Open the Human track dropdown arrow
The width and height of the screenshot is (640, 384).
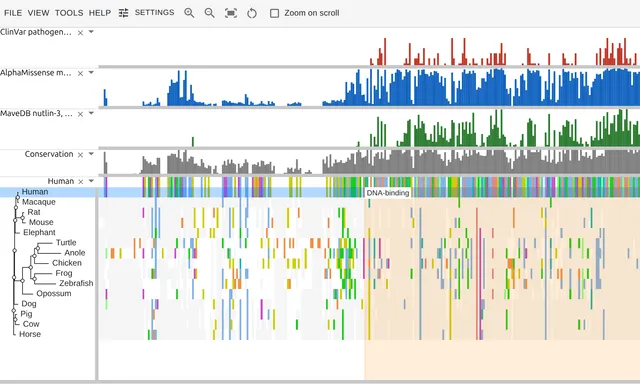[91, 180]
